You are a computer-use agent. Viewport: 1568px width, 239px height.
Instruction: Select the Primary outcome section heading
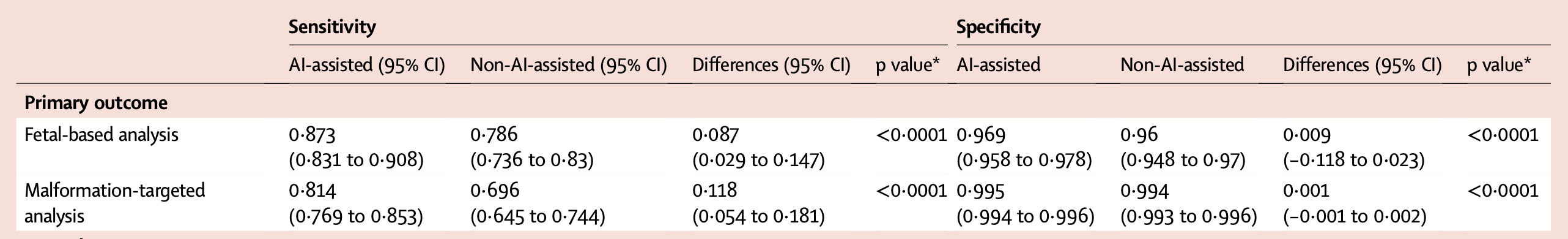96,103
